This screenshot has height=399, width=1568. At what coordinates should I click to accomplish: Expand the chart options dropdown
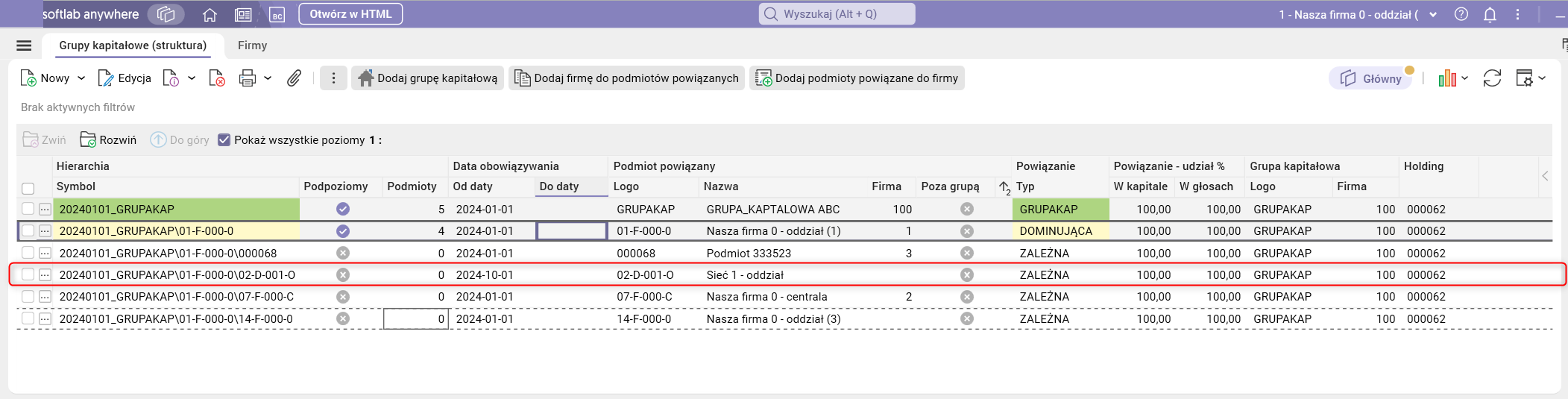point(1465,78)
